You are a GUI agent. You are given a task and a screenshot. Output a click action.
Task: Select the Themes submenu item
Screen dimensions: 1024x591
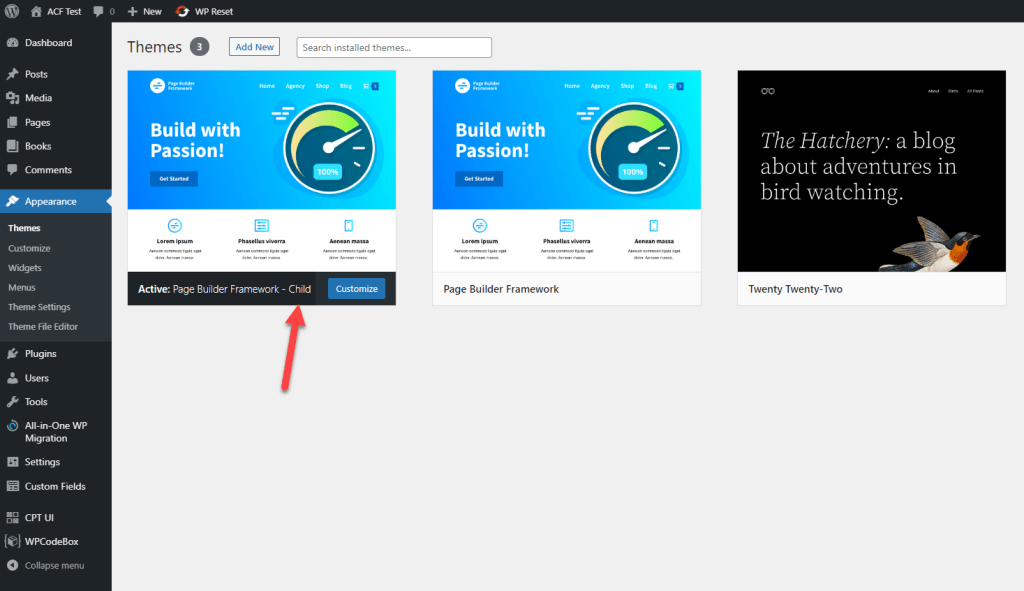pos(24,228)
